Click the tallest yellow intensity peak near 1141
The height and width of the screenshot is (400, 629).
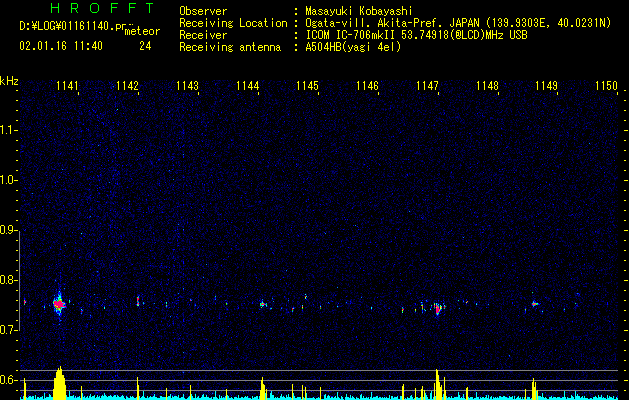[x=59, y=383]
